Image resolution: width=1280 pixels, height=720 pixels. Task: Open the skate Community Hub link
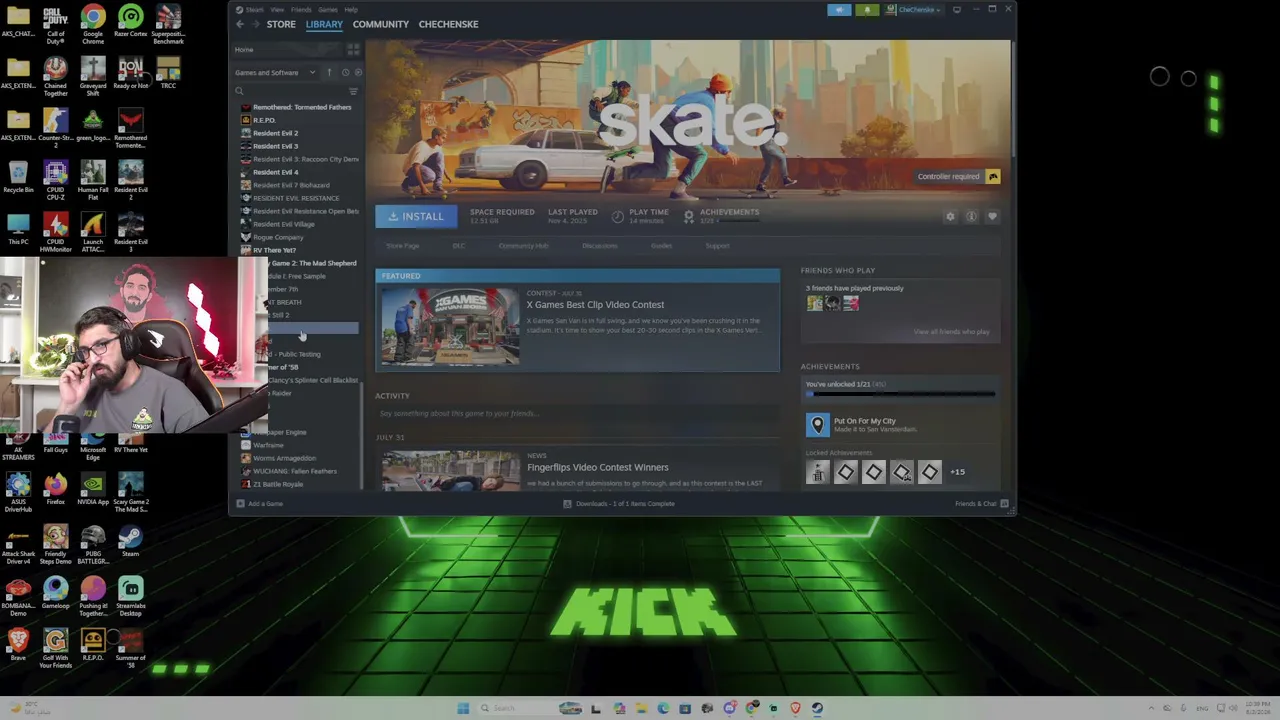point(523,246)
